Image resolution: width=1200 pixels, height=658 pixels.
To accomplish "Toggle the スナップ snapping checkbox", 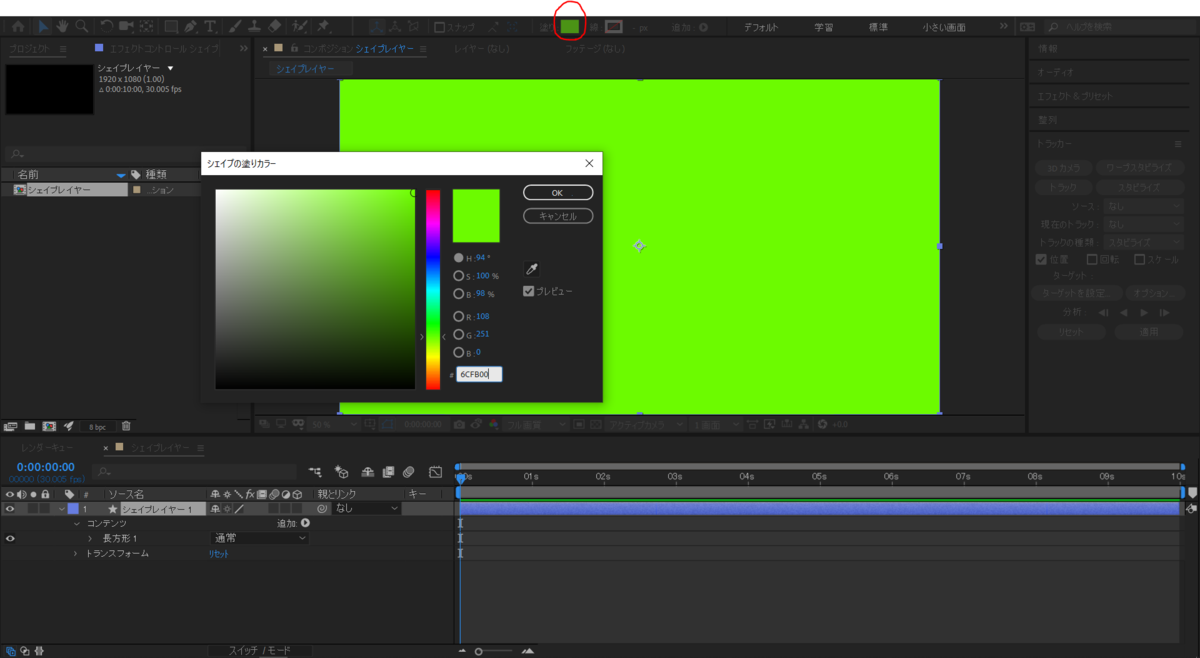I will coord(440,27).
